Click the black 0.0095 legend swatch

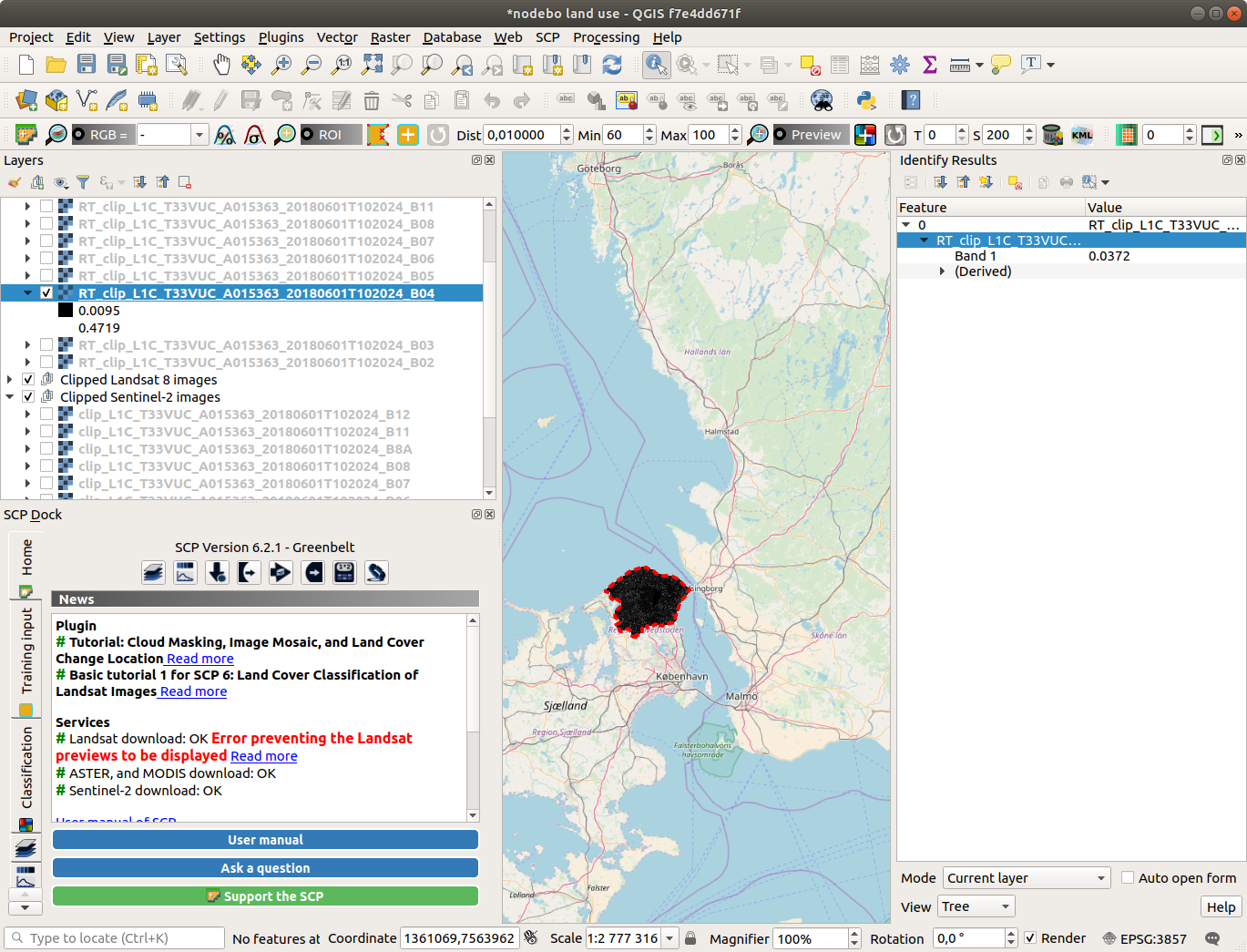66,311
